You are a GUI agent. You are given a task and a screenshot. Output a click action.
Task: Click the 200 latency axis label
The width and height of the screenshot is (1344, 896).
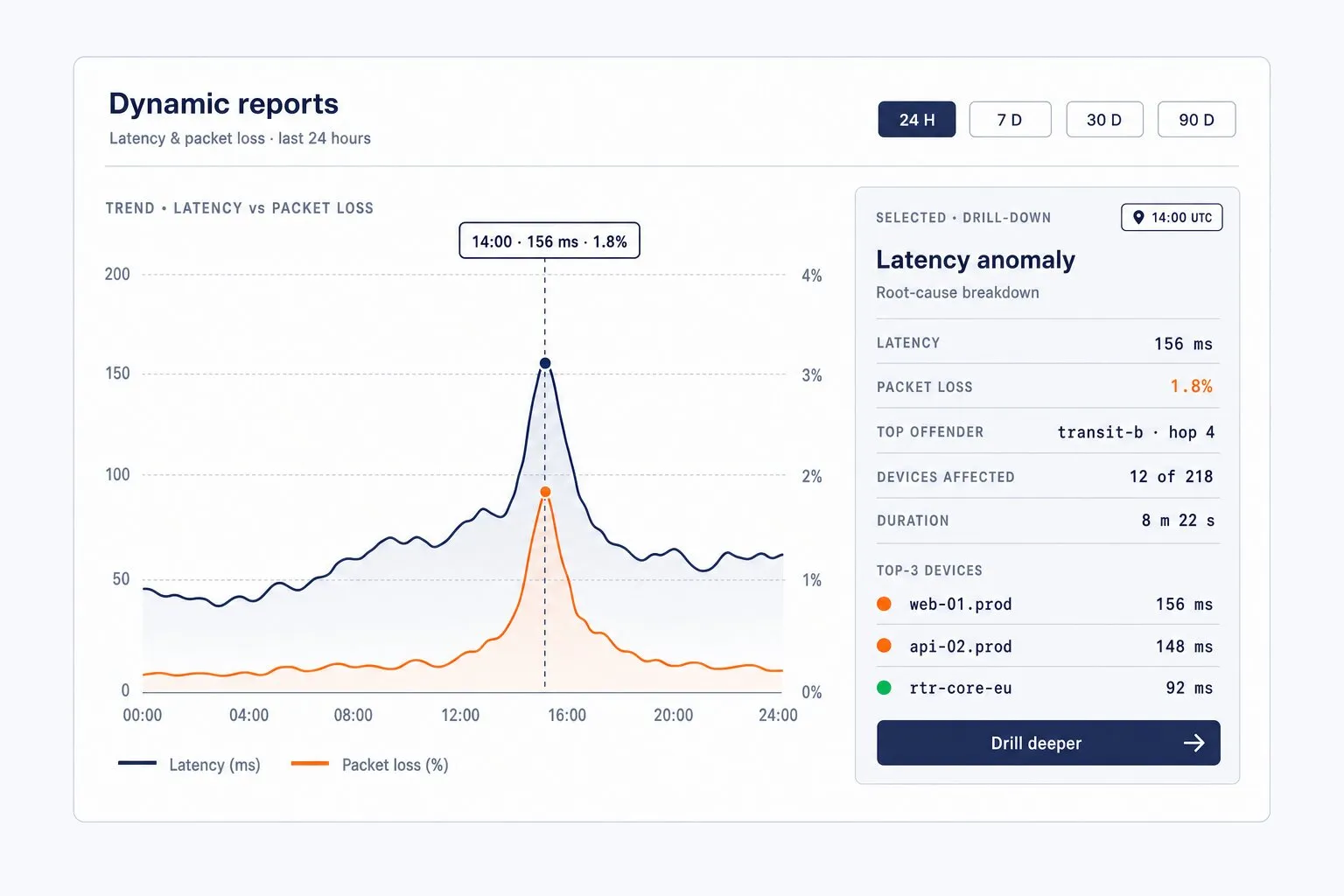pyautogui.click(x=117, y=275)
